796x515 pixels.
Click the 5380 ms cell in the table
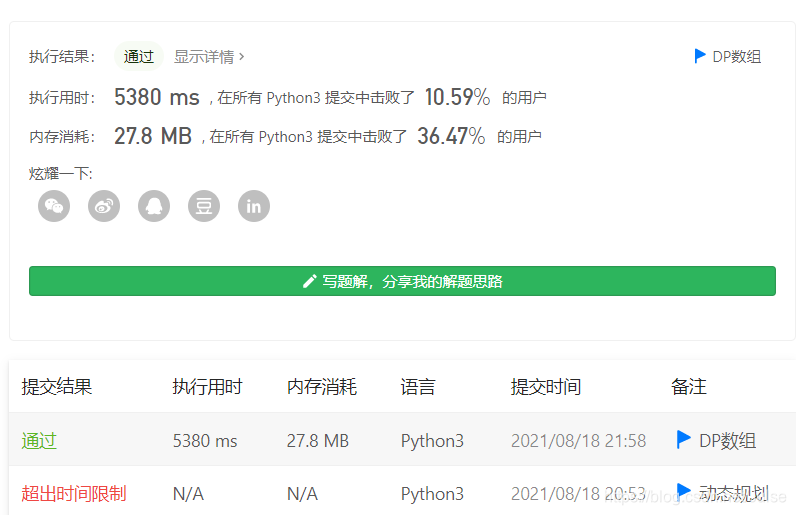(x=205, y=441)
